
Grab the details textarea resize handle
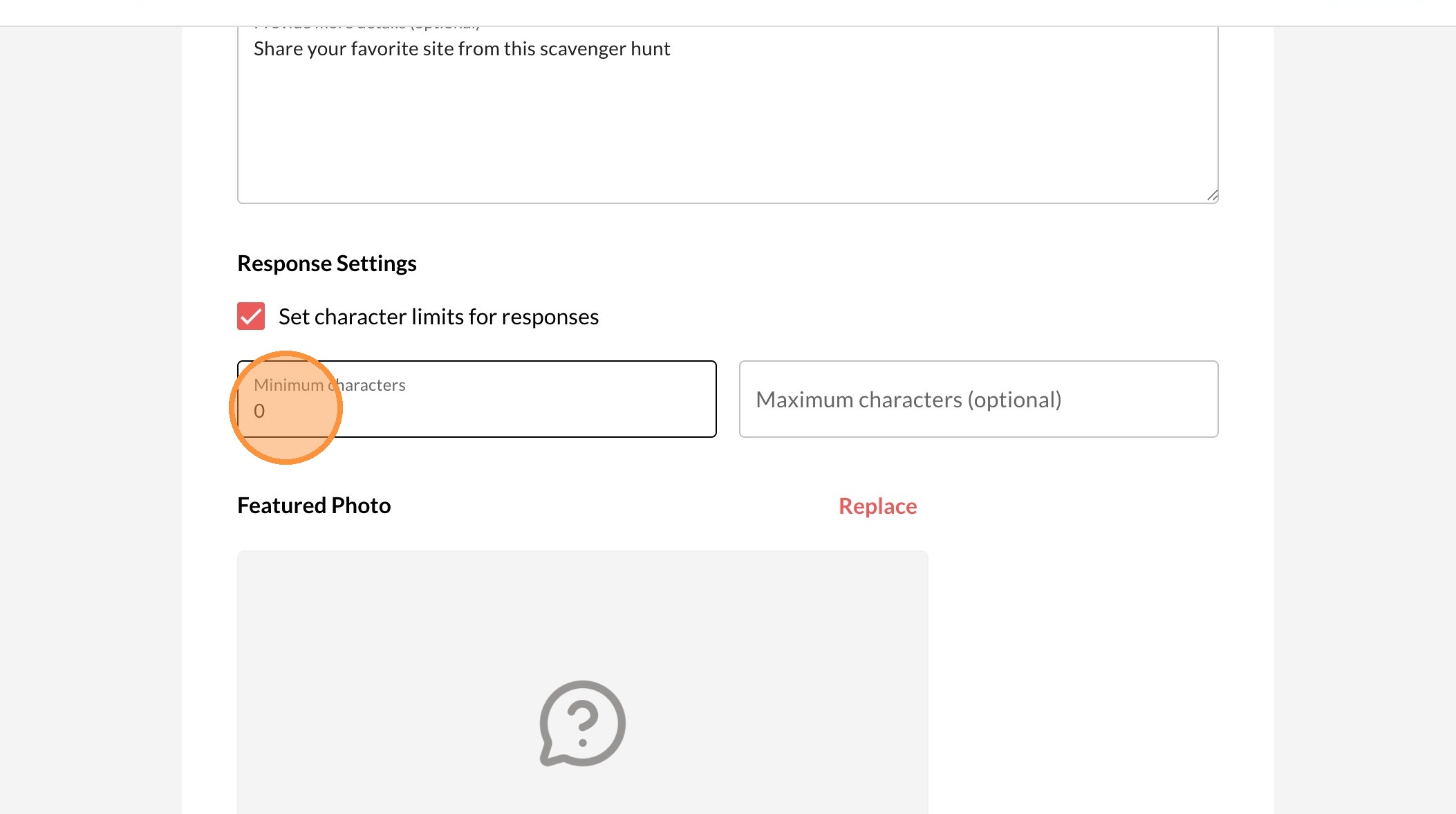click(x=1212, y=196)
